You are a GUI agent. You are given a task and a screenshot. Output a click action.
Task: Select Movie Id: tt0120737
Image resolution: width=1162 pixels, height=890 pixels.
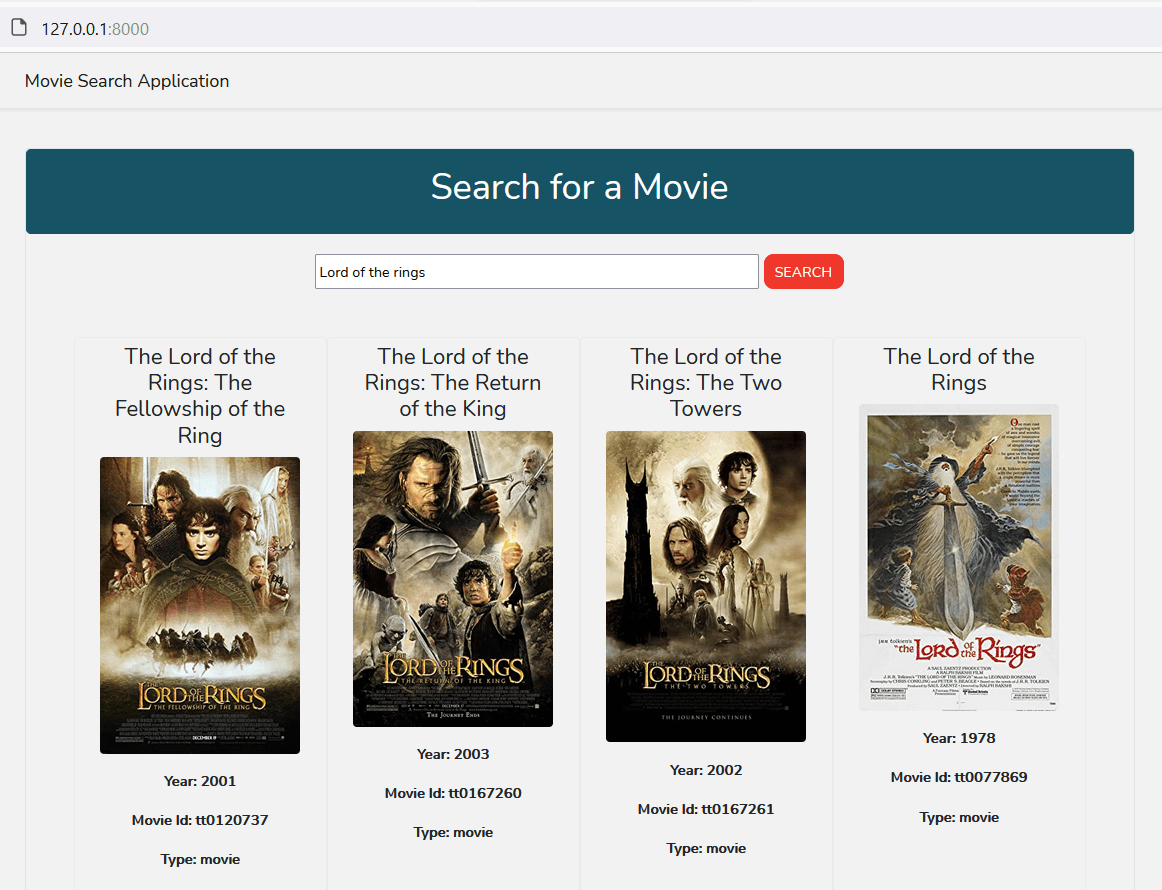pyautogui.click(x=200, y=820)
